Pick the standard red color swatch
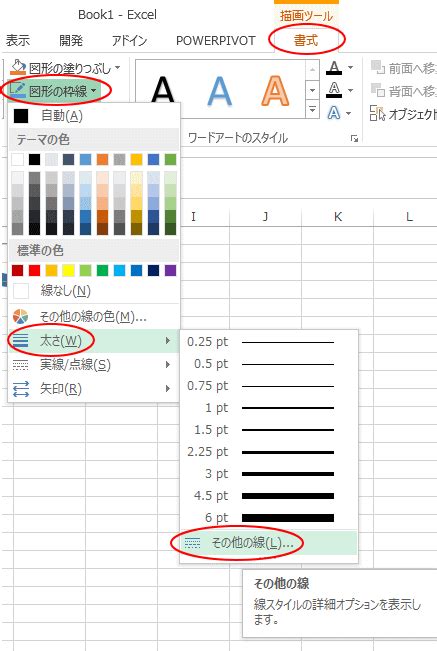Screen dimensions: 437x651 [x=35, y=271]
